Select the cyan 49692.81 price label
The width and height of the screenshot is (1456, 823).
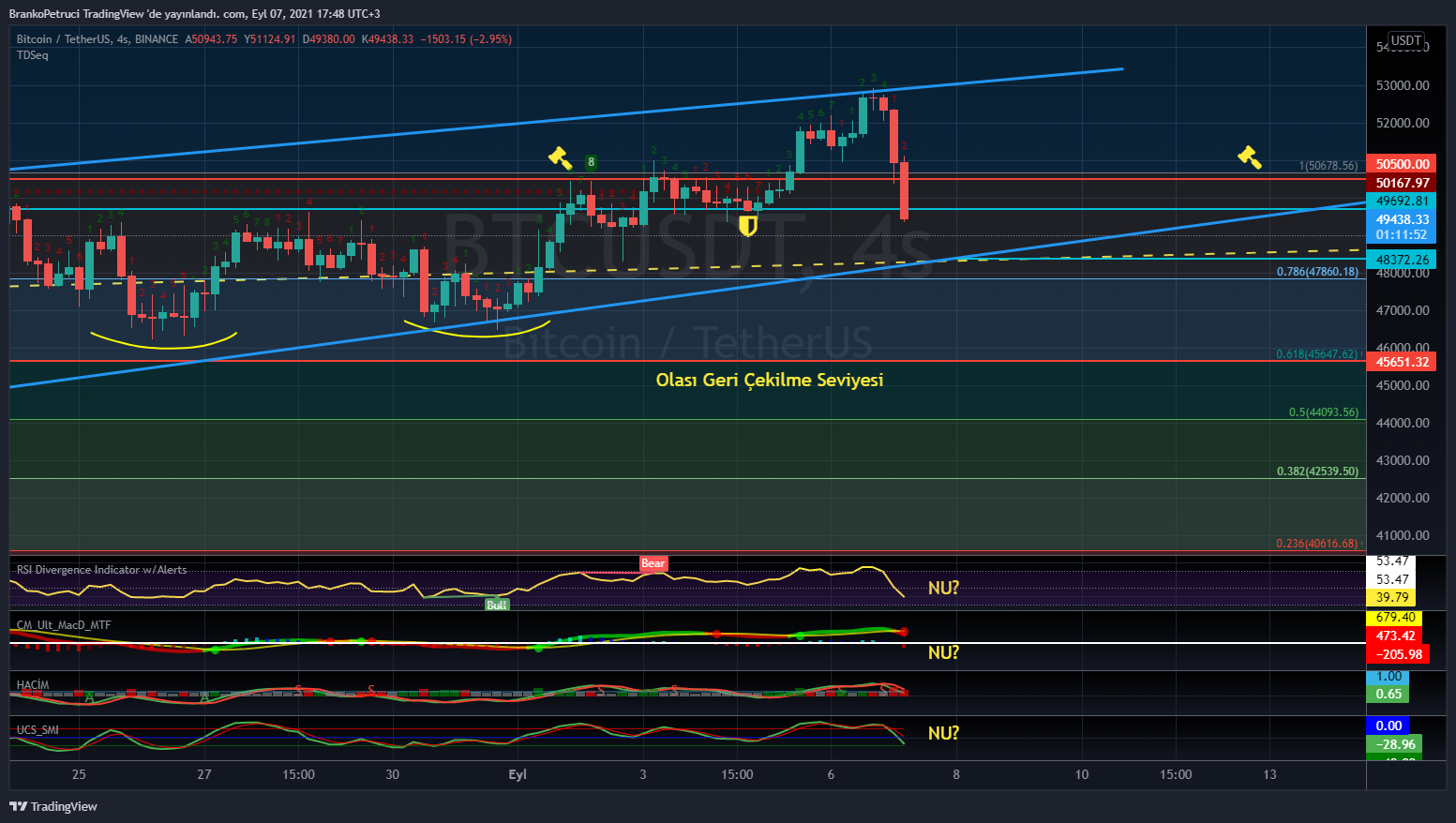click(1401, 201)
